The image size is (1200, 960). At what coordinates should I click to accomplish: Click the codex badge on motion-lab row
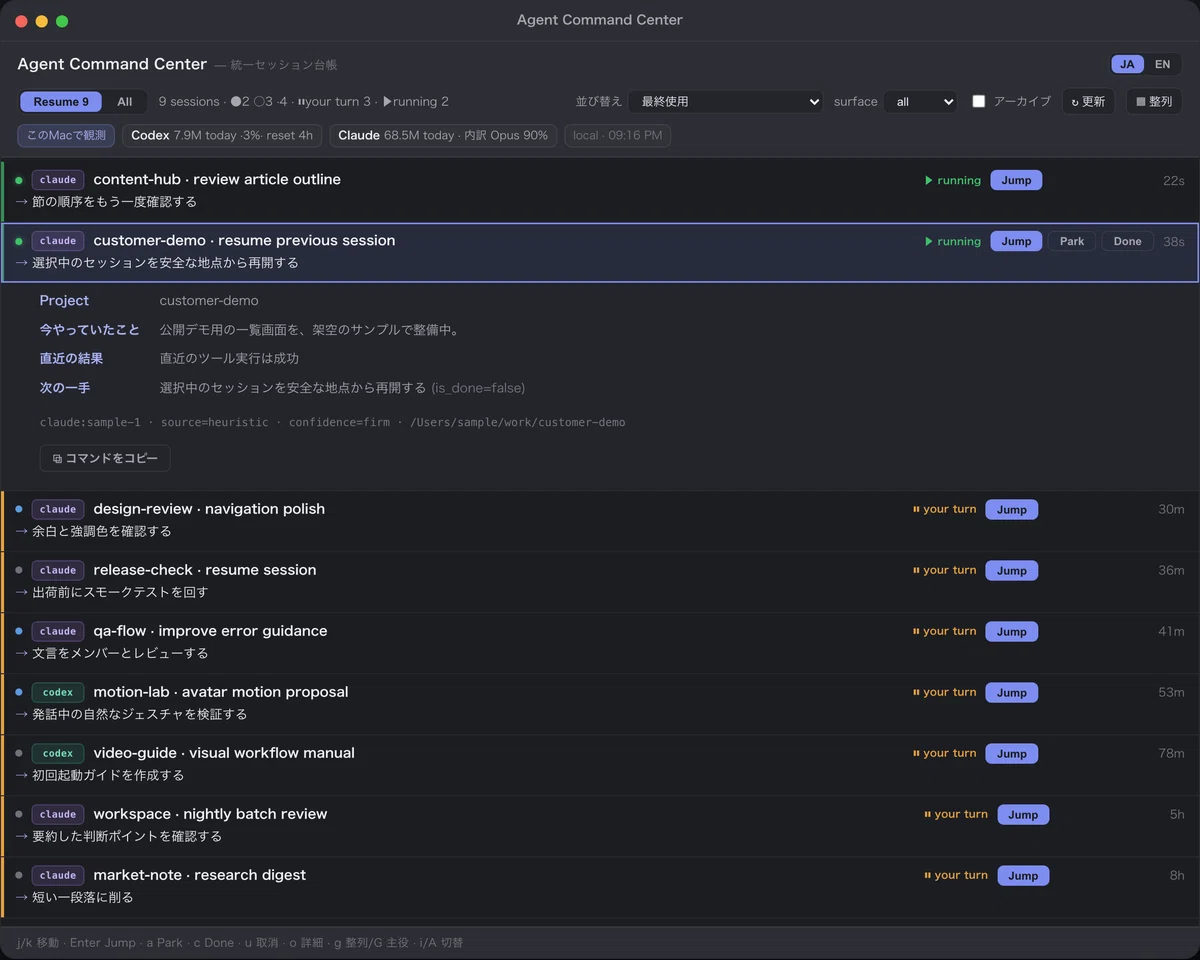tap(58, 692)
